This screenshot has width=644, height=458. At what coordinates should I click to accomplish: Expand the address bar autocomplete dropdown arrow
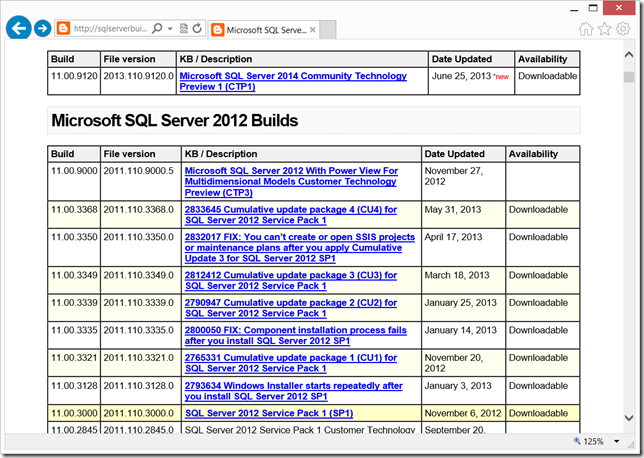[x=168, y=29]
